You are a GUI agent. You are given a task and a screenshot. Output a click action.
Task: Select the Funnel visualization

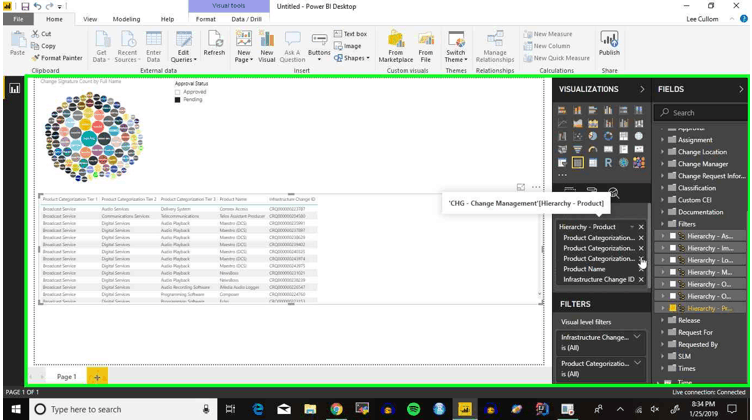pyautogui.click(x=577, y=150)
